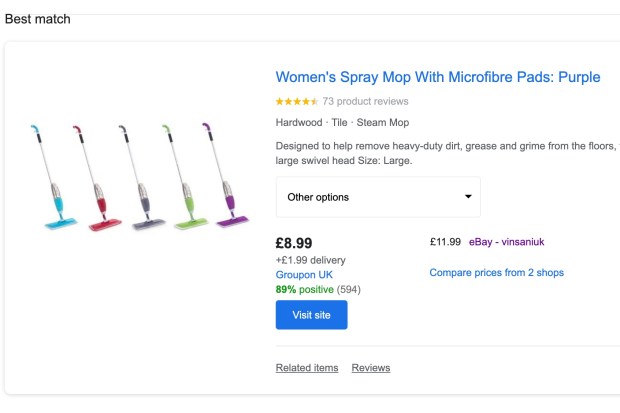Click the red spray mop image
This screenshot has width=620, height=413.
97,178
